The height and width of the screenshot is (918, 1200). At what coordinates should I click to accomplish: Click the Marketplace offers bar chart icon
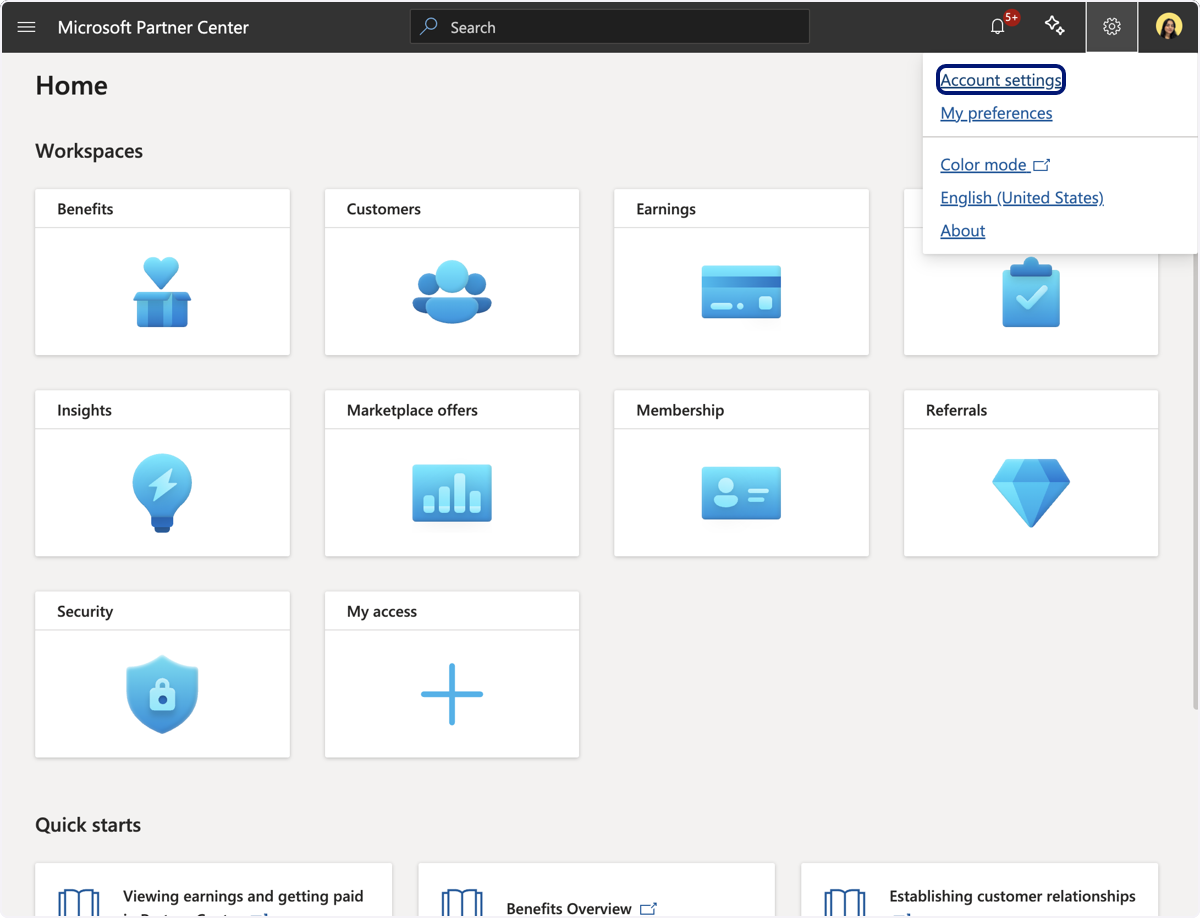pyautogui.click(x=452, y=493)
